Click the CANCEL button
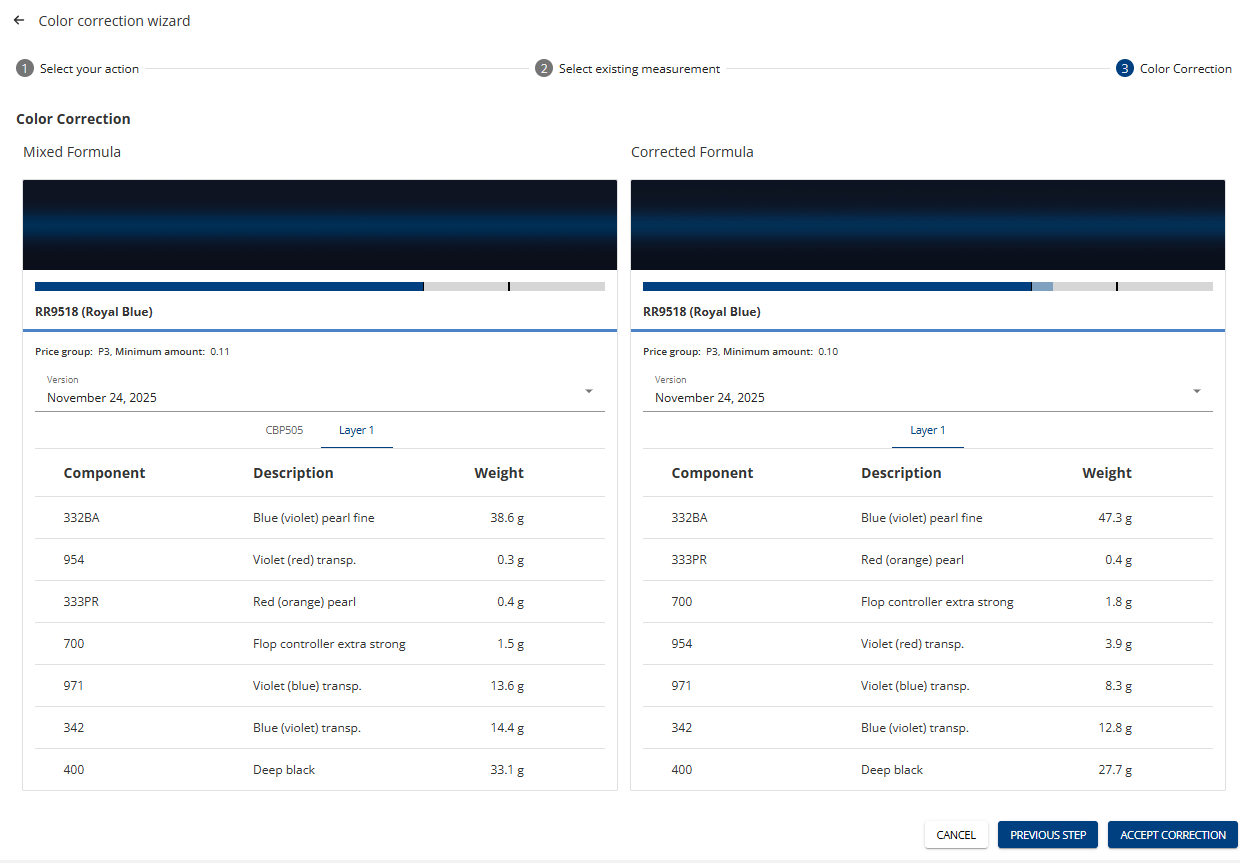The image size is (1240, 863). tap(956, 835)
